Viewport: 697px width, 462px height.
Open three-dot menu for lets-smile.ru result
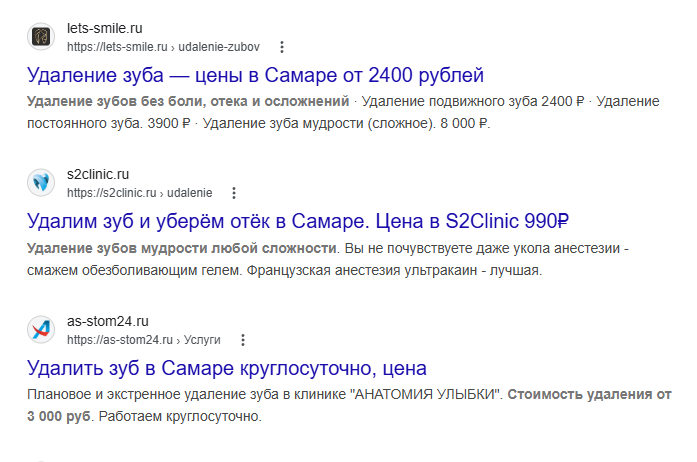click(282, 47)
